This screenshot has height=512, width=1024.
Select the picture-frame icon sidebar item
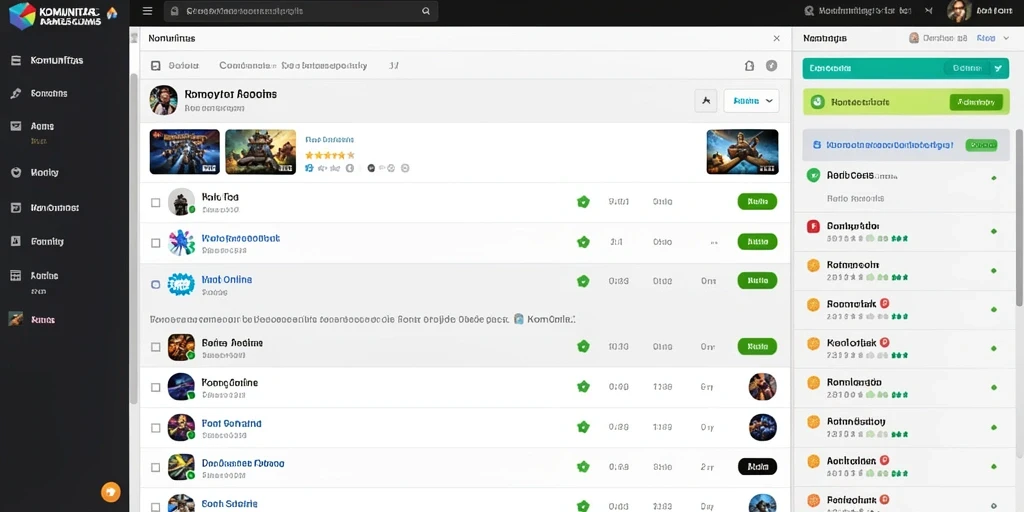pyautogui.click(x=16, y=126)
